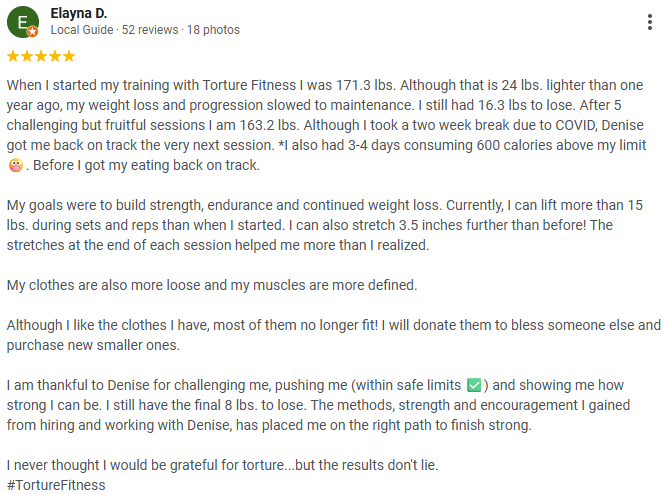
Task: Click the fifth rating star
Action: point(68,56)
